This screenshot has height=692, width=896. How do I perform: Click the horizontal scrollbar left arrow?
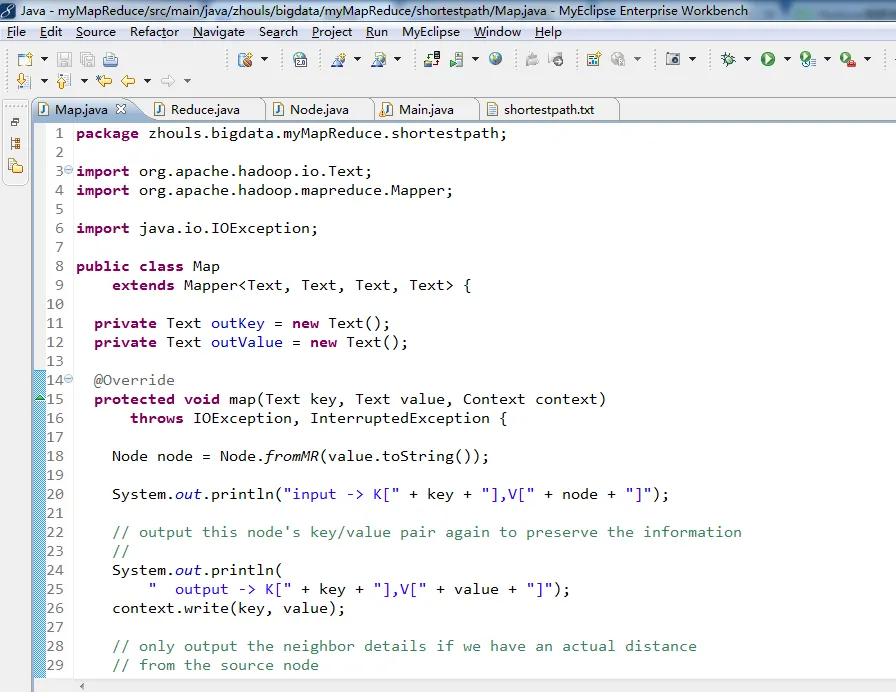tap(82, 686)
